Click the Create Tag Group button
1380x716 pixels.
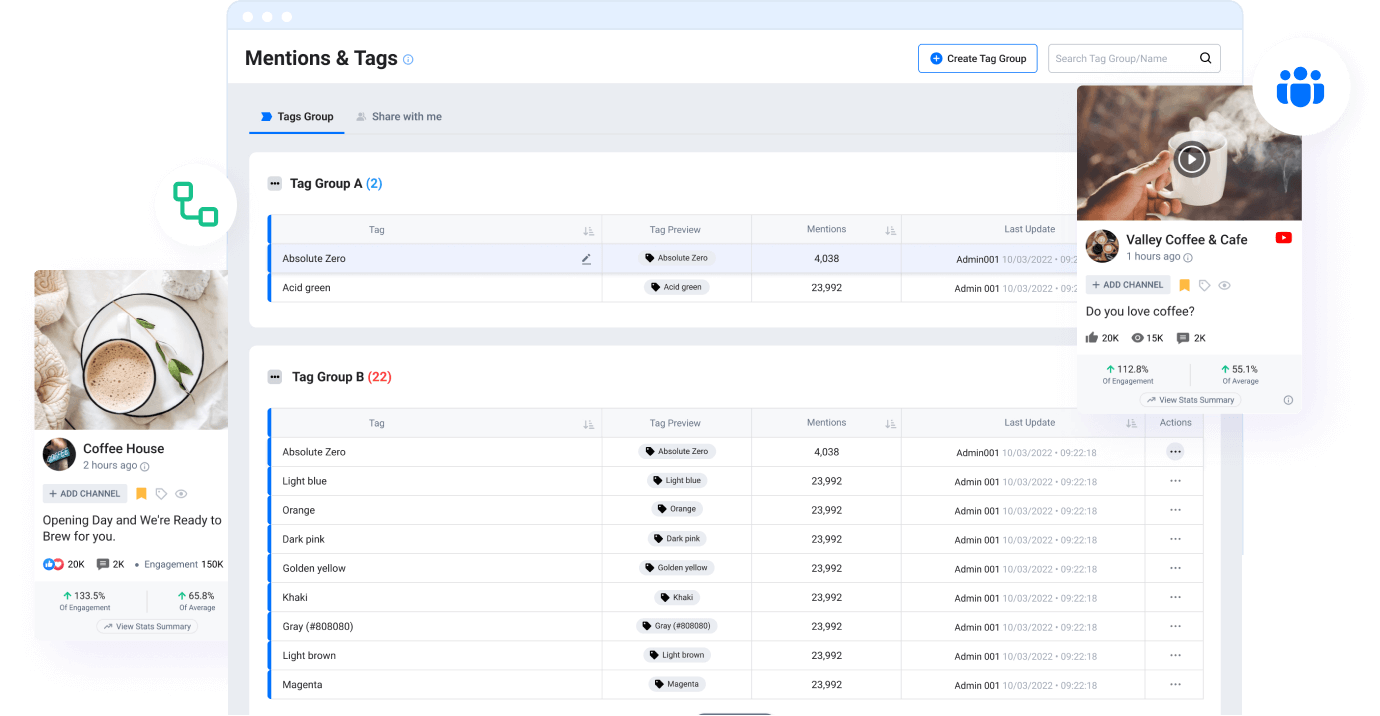tap(977, 58)
